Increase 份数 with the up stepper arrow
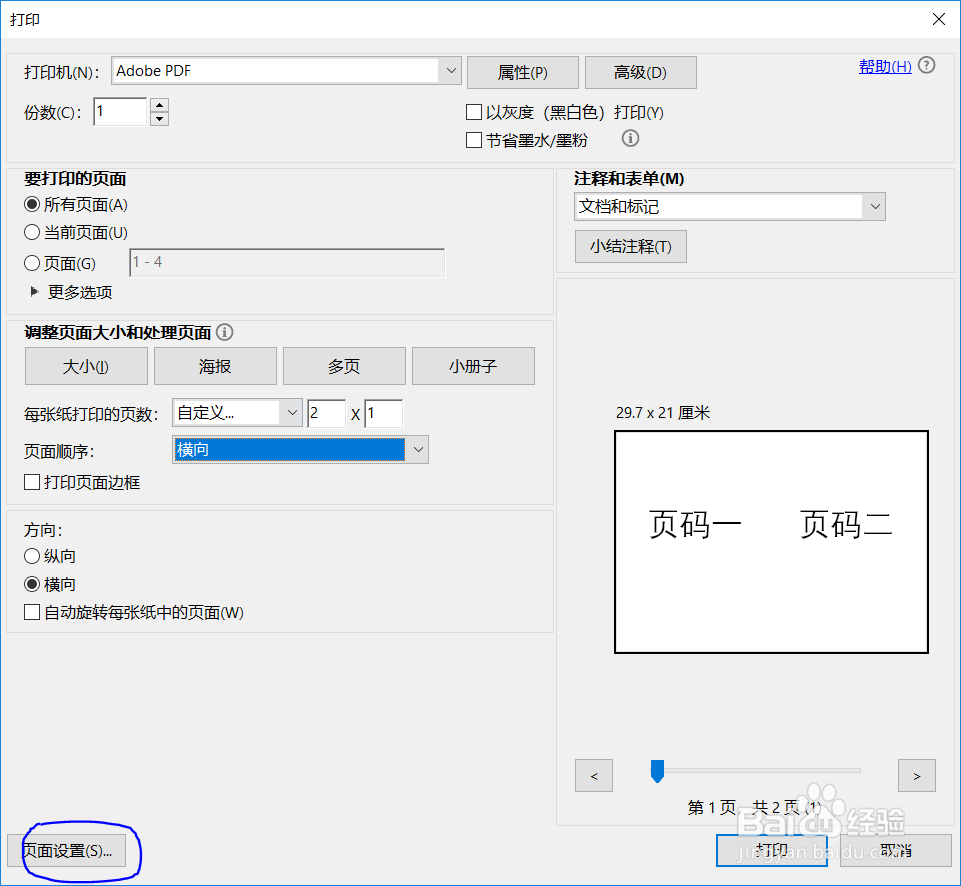The image size is (961, 886). pos(159,106)
